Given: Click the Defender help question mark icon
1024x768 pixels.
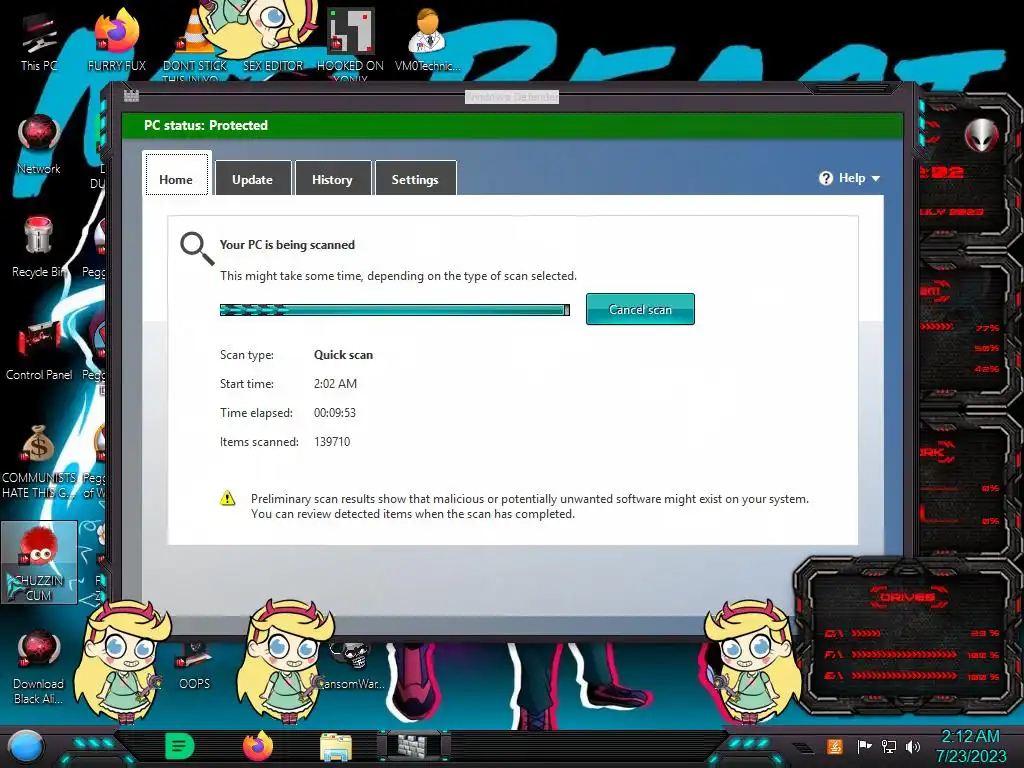Looking at the screenshot, I should 825,178.
